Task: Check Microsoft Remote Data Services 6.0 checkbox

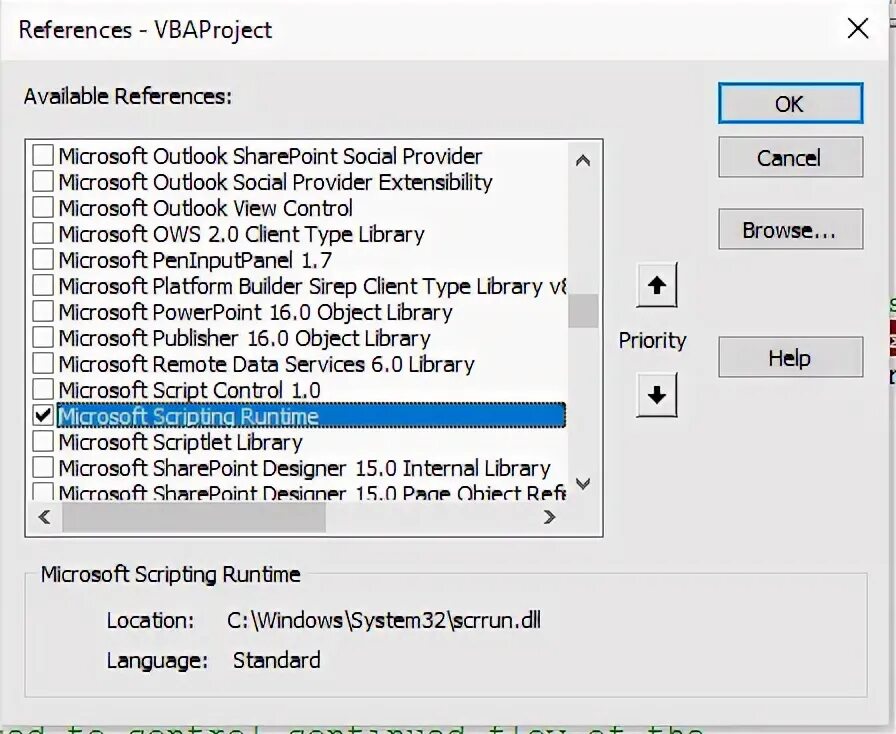Action: click(43, 364)
